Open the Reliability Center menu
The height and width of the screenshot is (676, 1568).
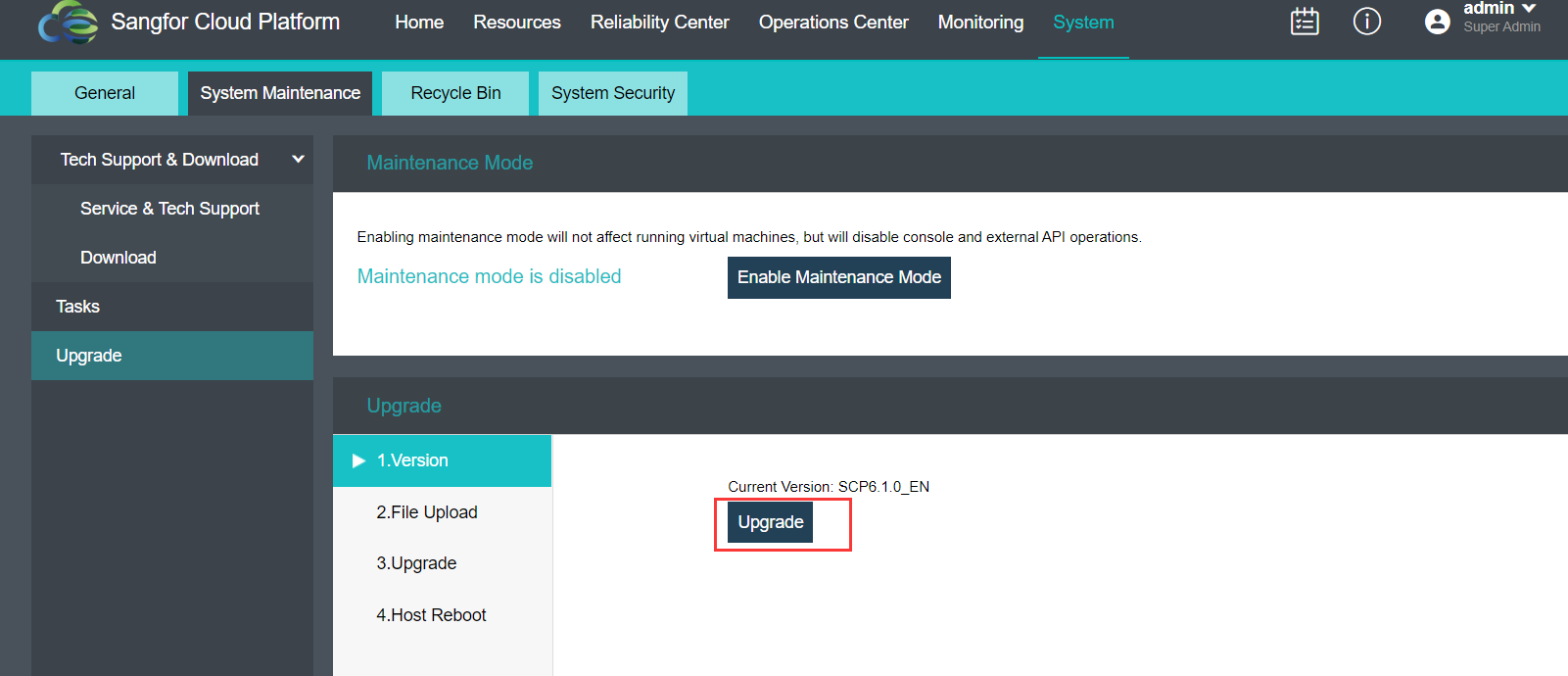660,23
